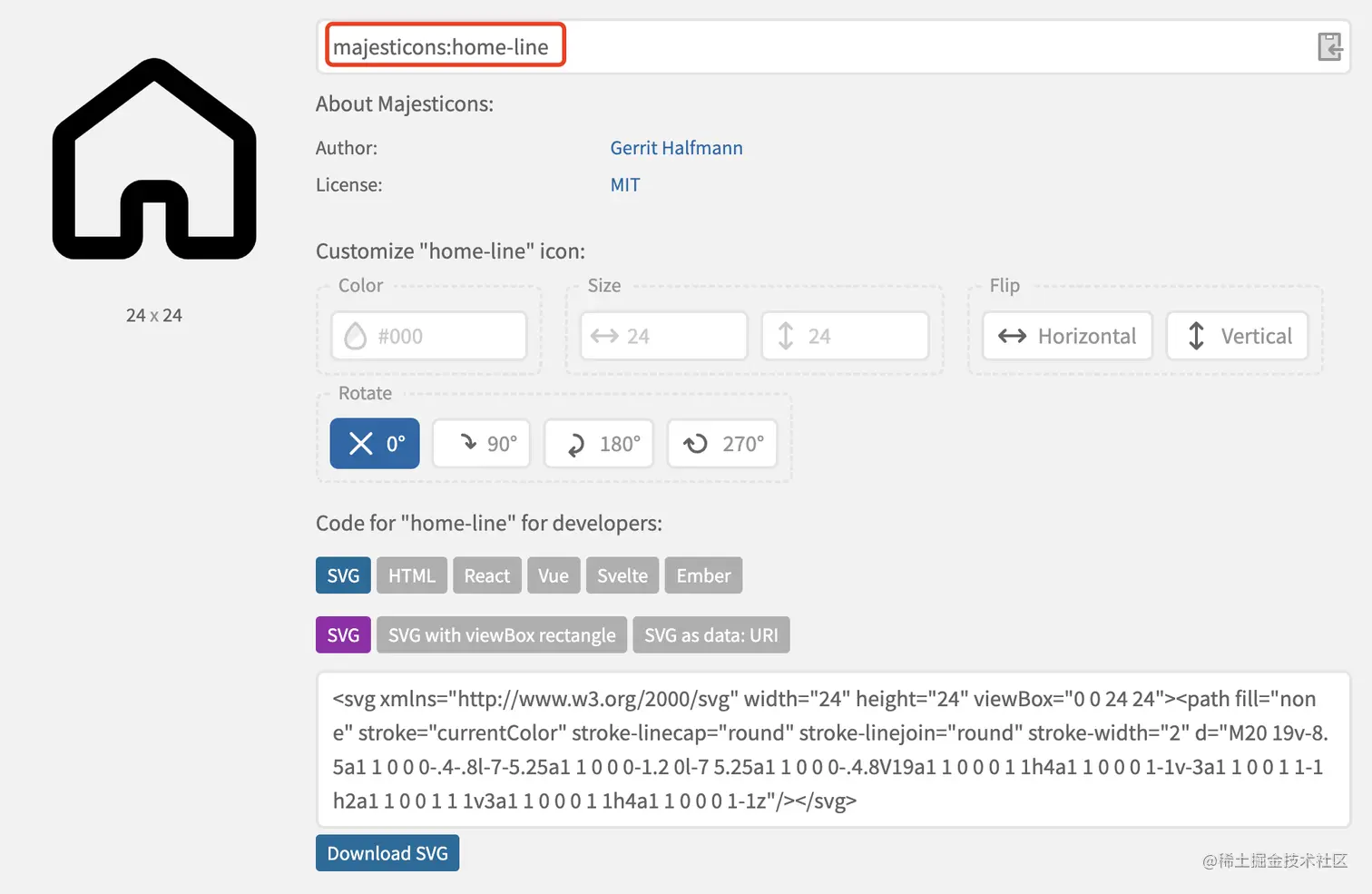
Task: Toggle Vertical flip
Action: (x=1238, y=336)
